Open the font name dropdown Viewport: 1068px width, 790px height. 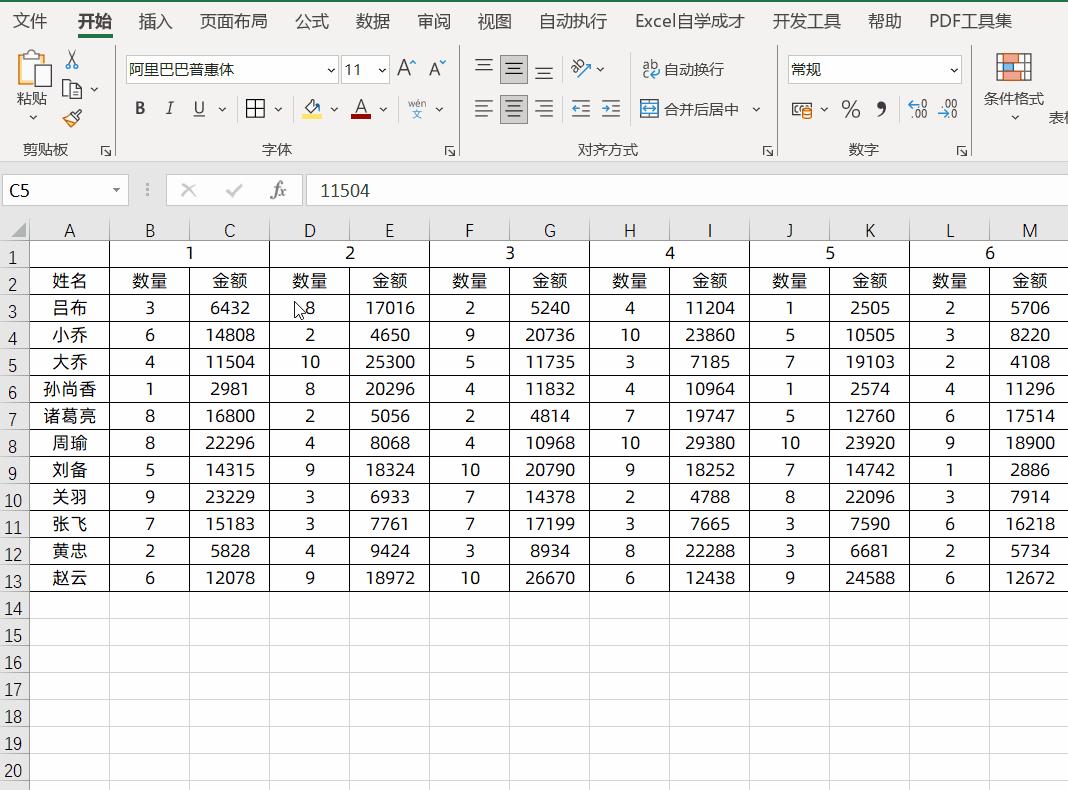pos(330,69)
